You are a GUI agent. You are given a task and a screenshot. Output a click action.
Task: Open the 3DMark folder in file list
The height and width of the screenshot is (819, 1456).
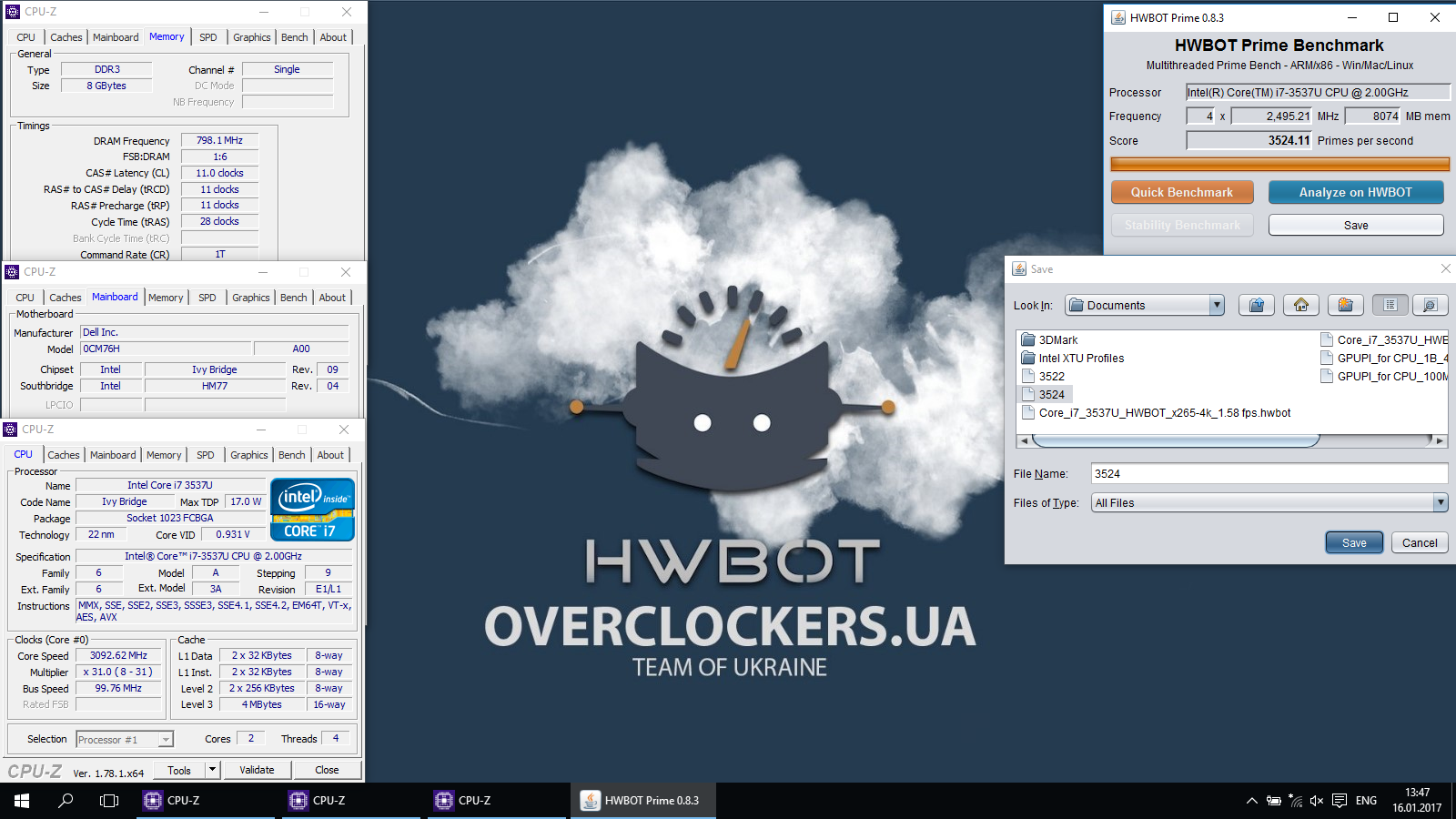pos(1049,339)
